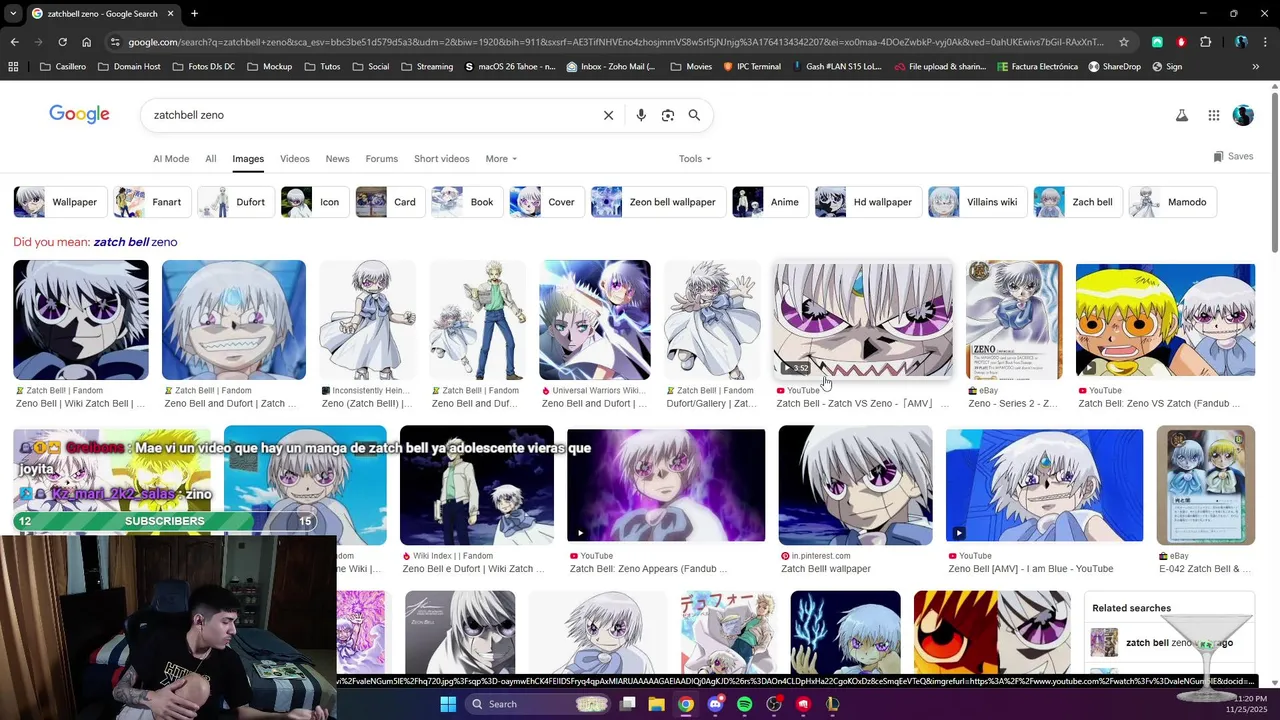This screenshot has height=720, width=1280.
Task: Open the ShareDrop bookmark
Action: tap(1114, 67)
